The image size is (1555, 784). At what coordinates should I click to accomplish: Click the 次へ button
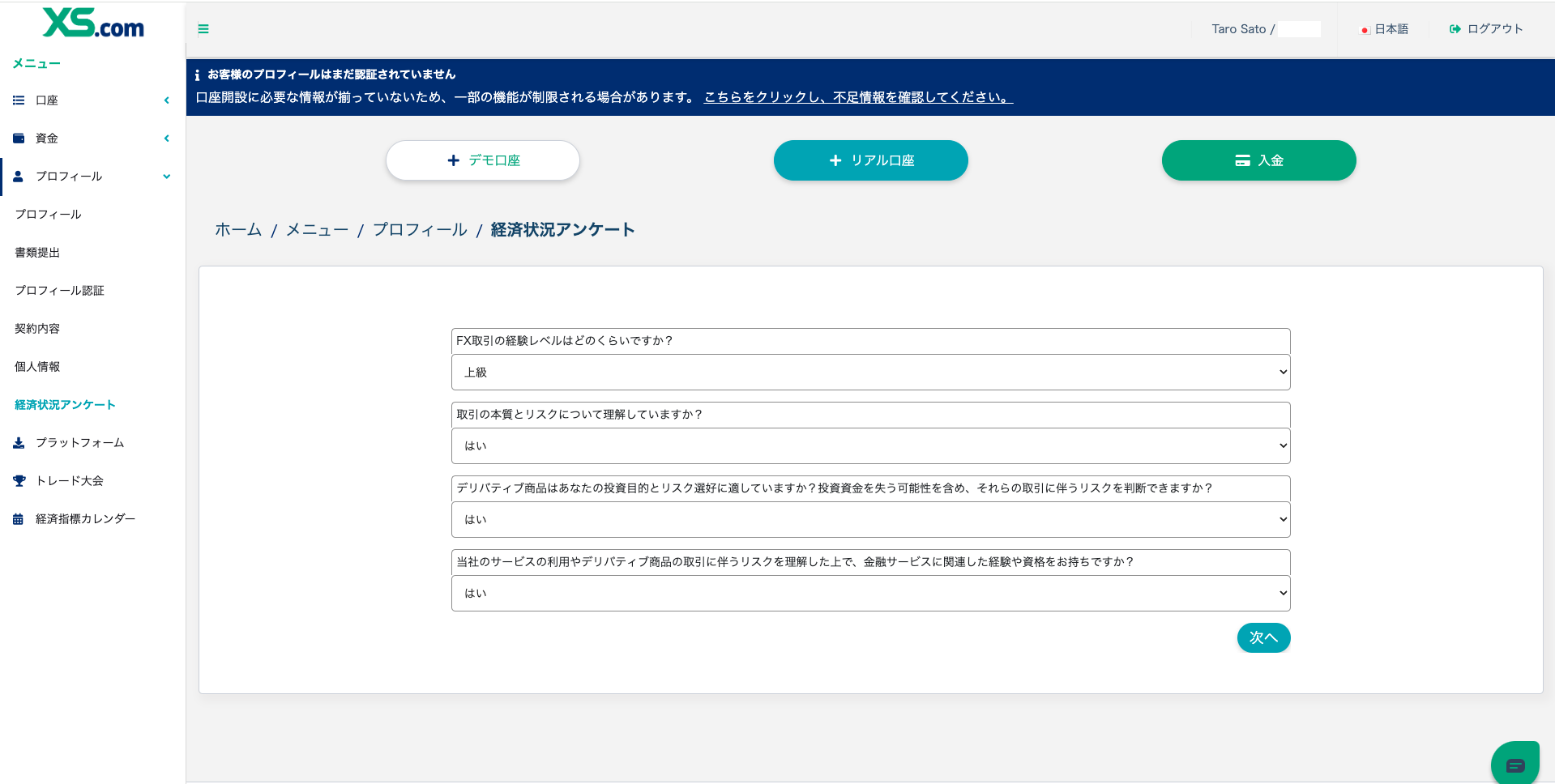[x=1262, y=638]
